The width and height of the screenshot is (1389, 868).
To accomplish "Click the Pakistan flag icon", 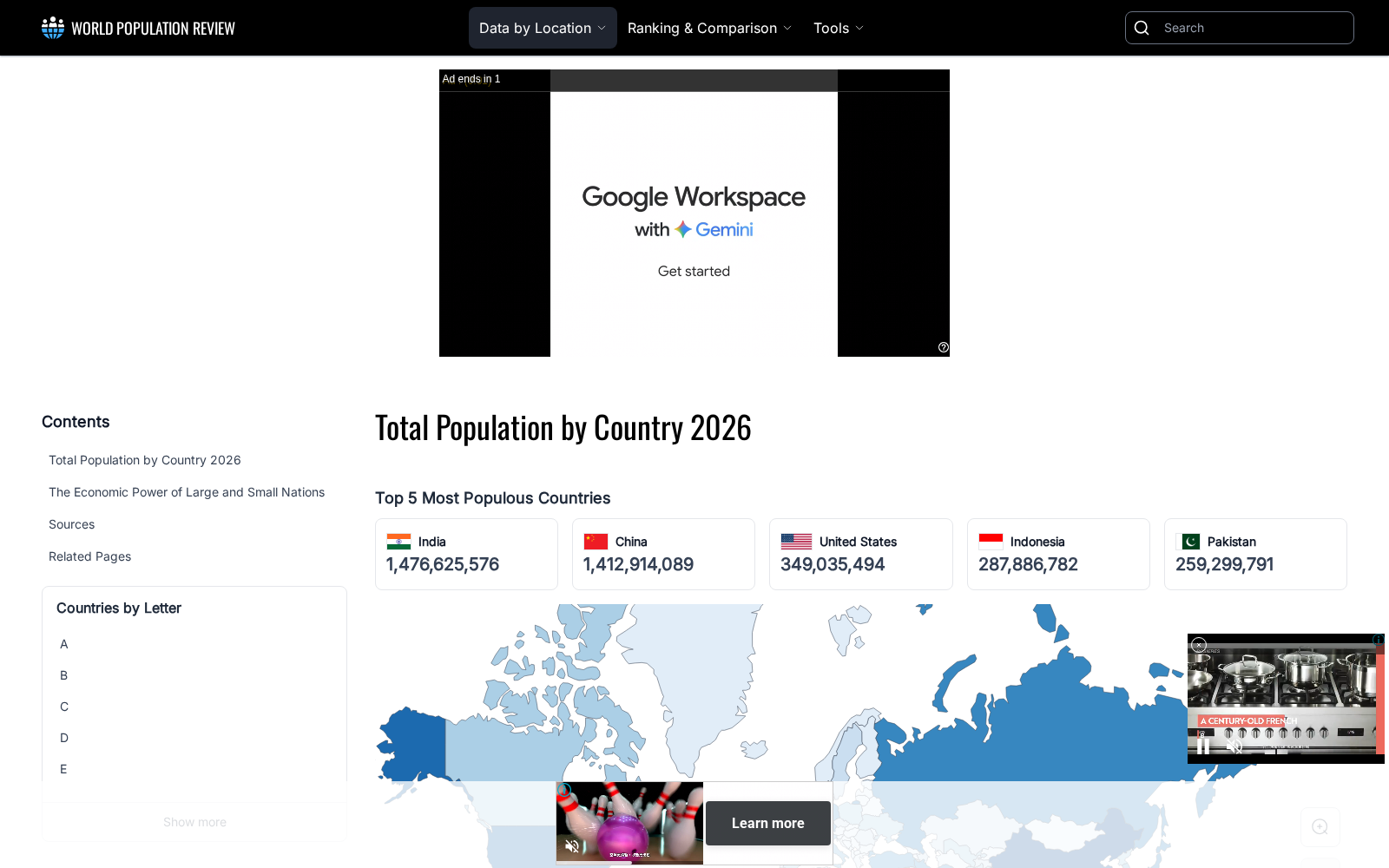I will [x=1188, y=542].
